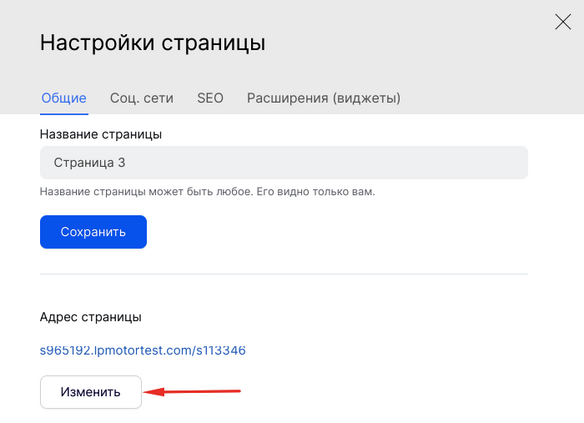This screenshot has width=584, height=423.
Task: Open the Соц. сети tab
Action: (142, 98)
